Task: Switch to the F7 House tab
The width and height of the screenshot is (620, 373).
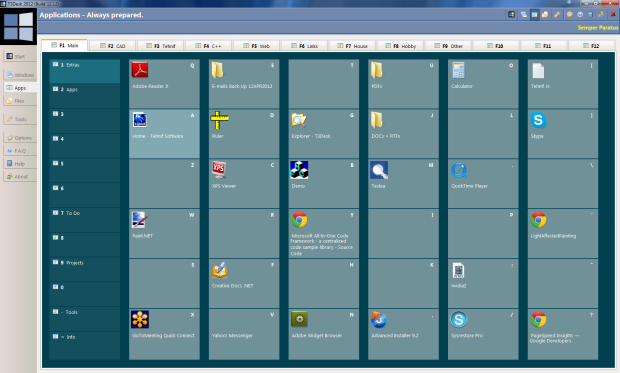Action: 352,46
